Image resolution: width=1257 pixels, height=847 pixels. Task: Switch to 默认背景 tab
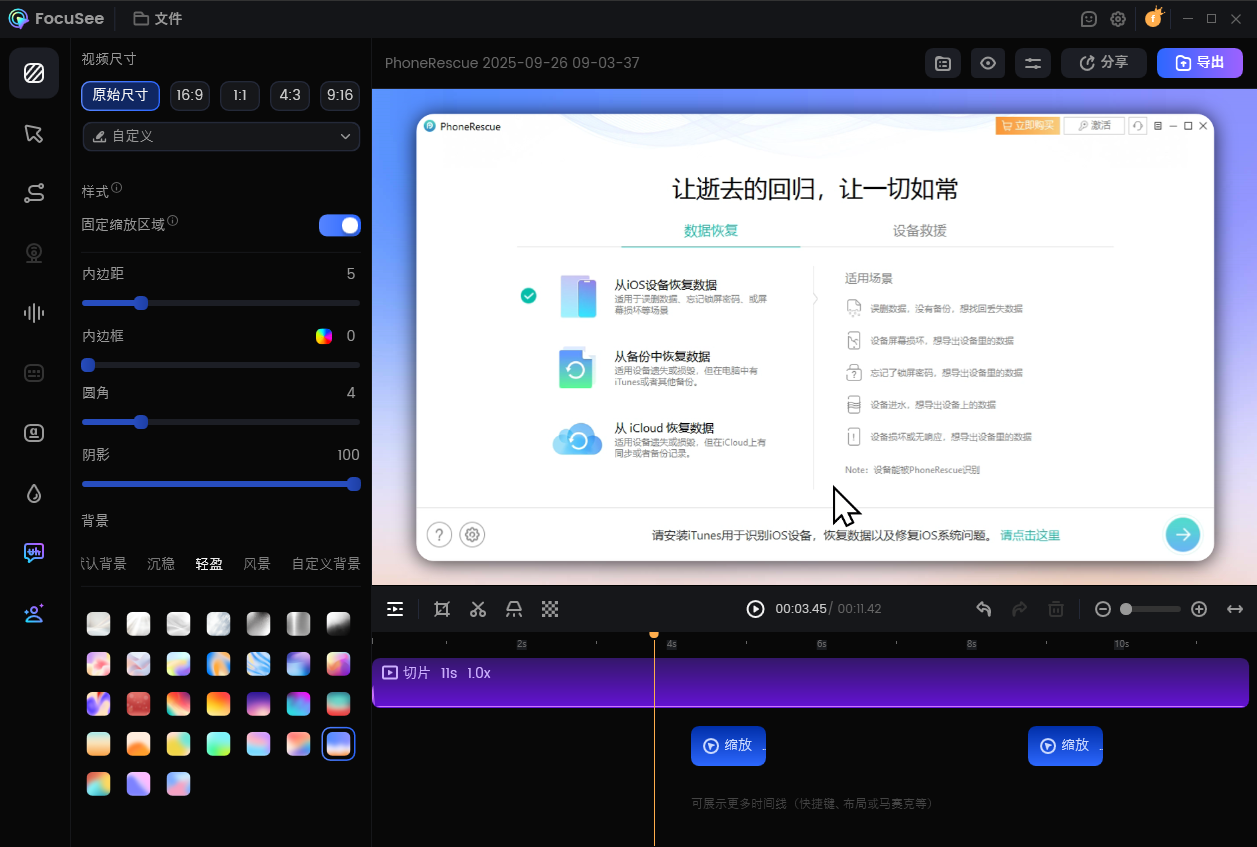coord(104,564)
